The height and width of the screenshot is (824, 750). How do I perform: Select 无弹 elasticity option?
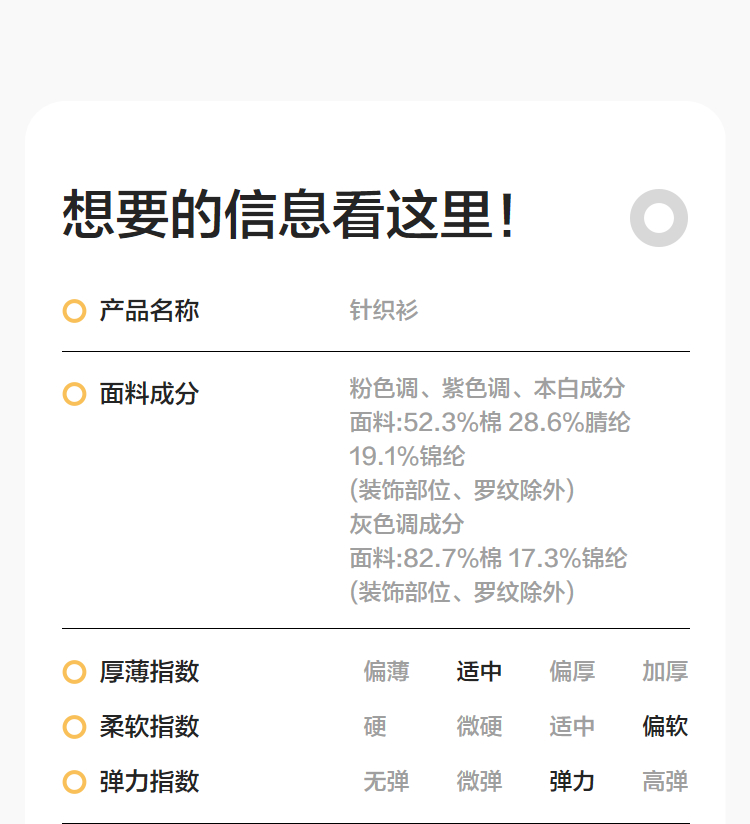point(386,782)
